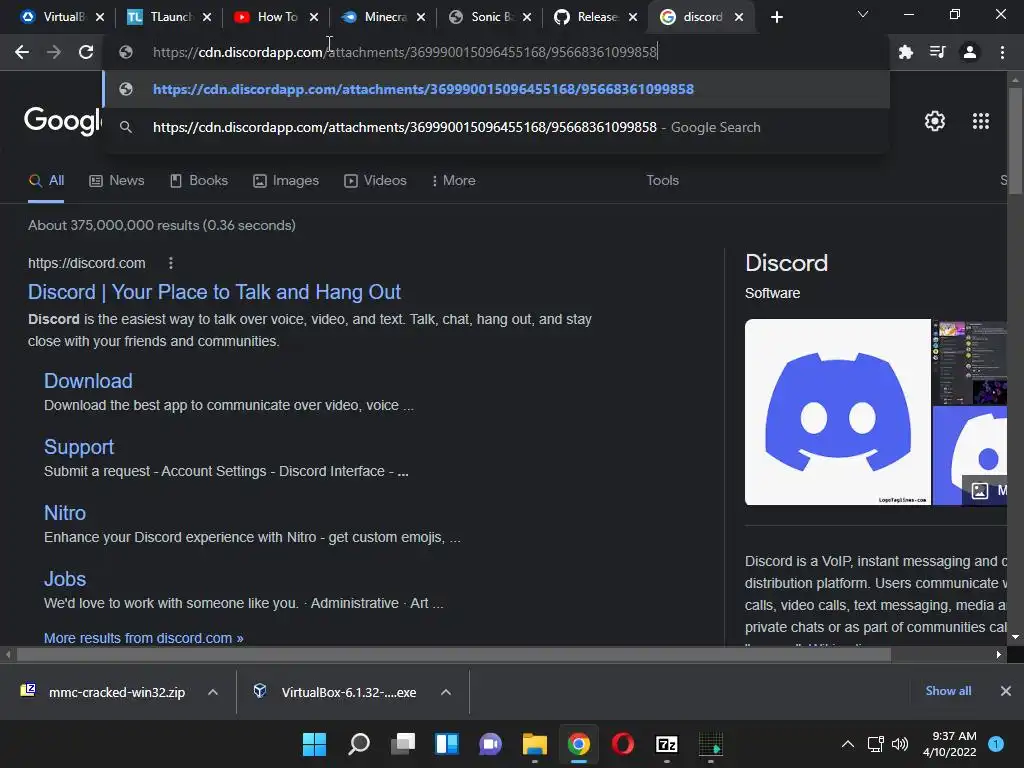
Task: Expand options for mmc-cracked-win32.zip download
Action: (213, 692)
